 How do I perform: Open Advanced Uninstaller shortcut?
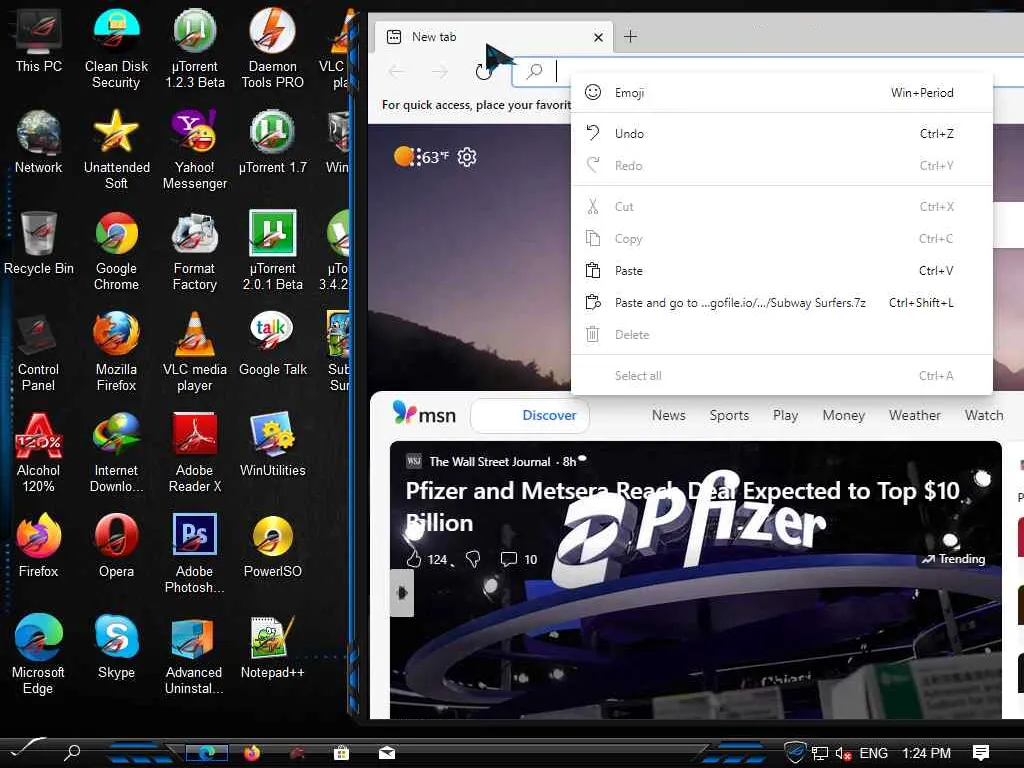coord(195,654)
